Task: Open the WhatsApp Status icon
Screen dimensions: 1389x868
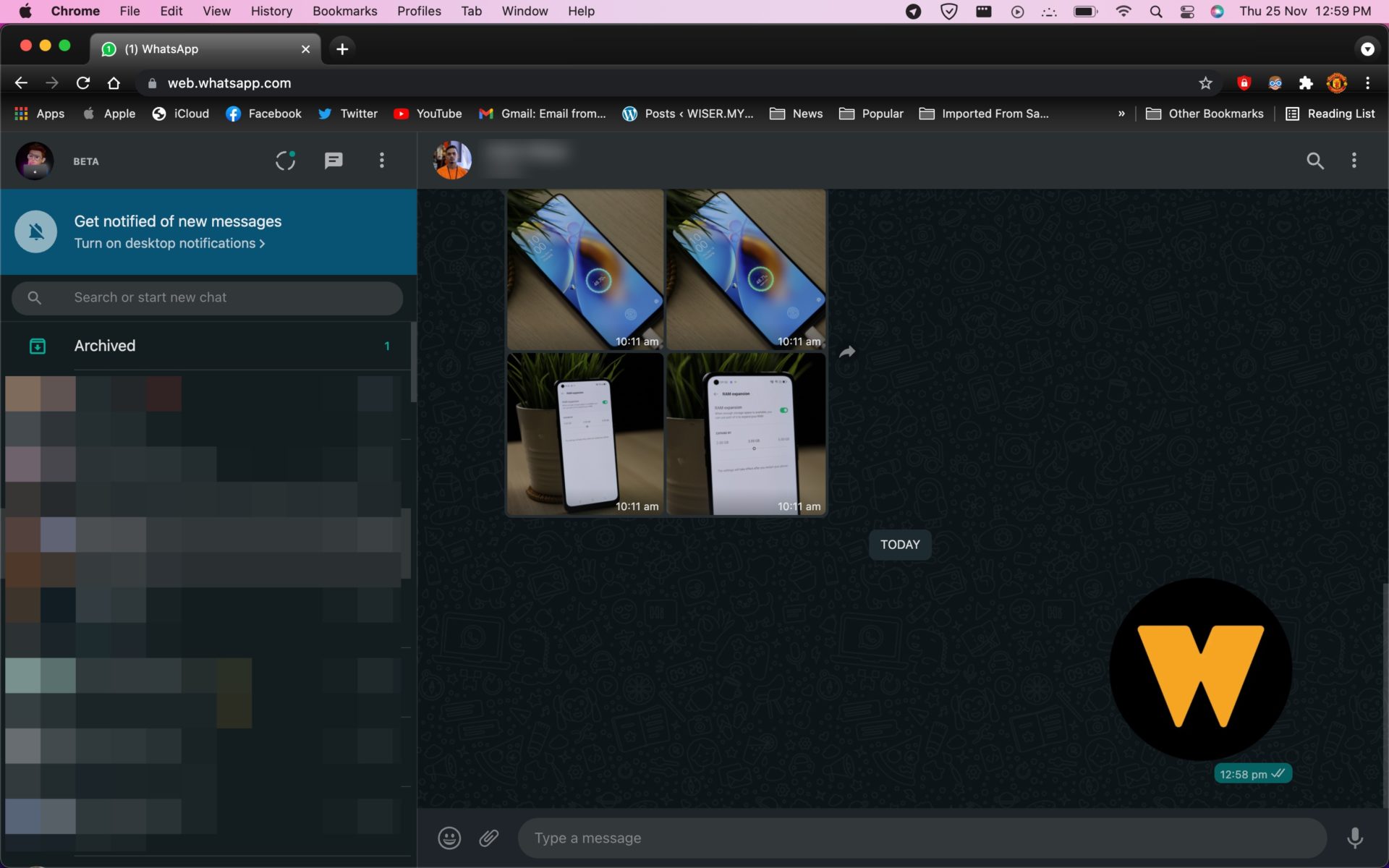Action: [285, 161]
